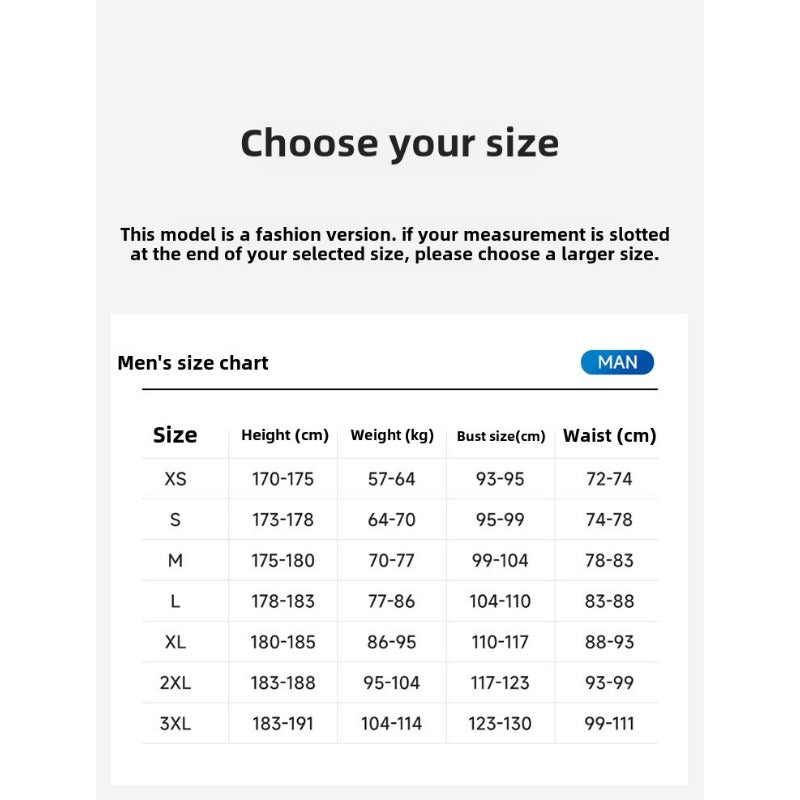Select the Weight (kg) column header

pos(392,435)
